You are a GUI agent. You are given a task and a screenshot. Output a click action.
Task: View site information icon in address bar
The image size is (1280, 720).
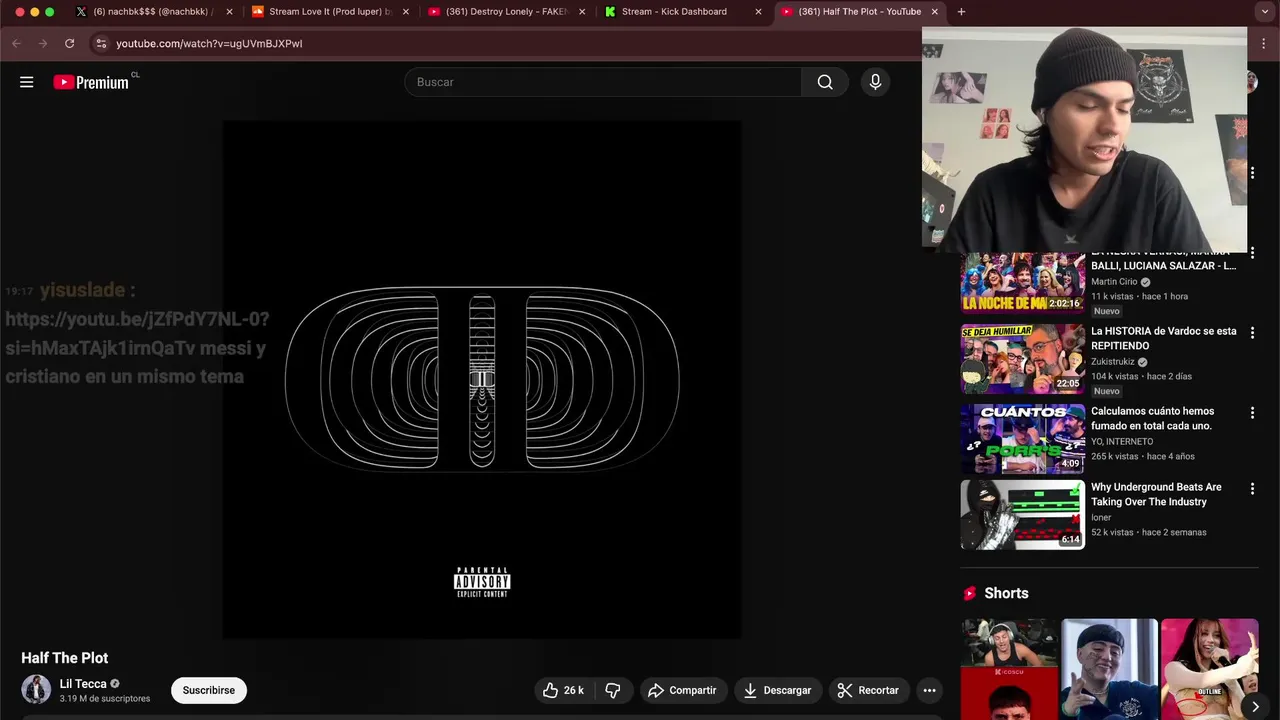(x=100, y=43)
